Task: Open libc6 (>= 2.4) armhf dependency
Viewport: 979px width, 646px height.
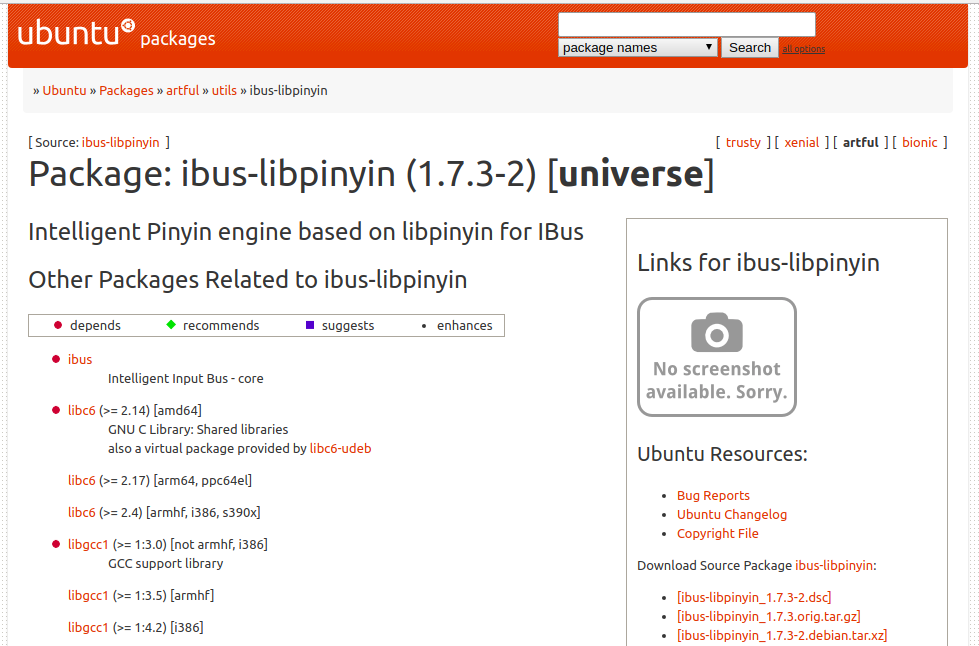Action: tap(82, 512)
